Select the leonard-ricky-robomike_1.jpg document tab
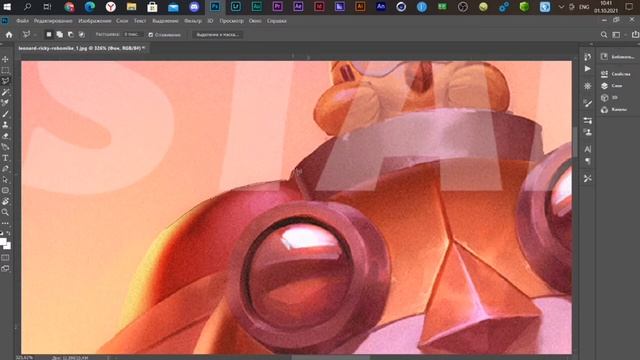 [x=82, y=48]
